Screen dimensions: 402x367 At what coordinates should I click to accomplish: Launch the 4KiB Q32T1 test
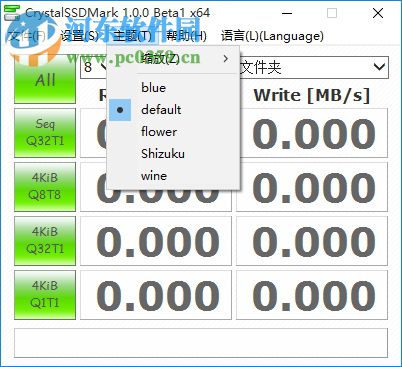[45, 241]
